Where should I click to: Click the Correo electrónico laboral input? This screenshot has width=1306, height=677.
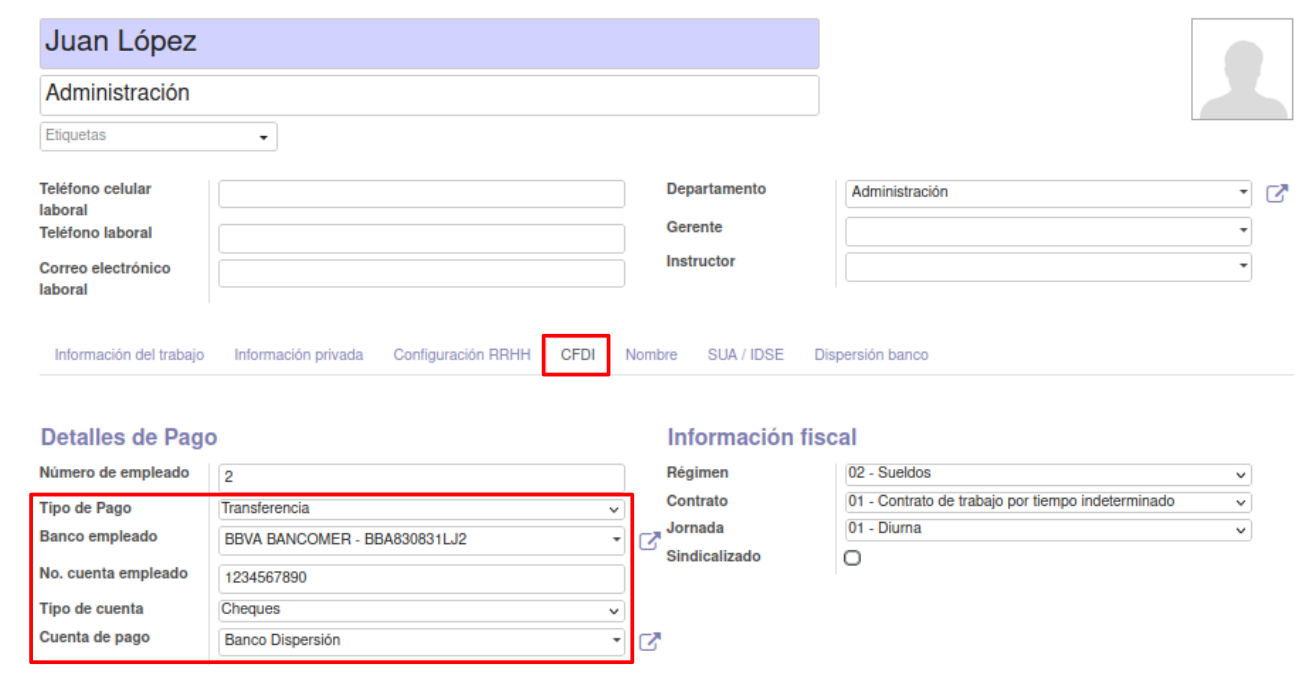click(421, 274)
